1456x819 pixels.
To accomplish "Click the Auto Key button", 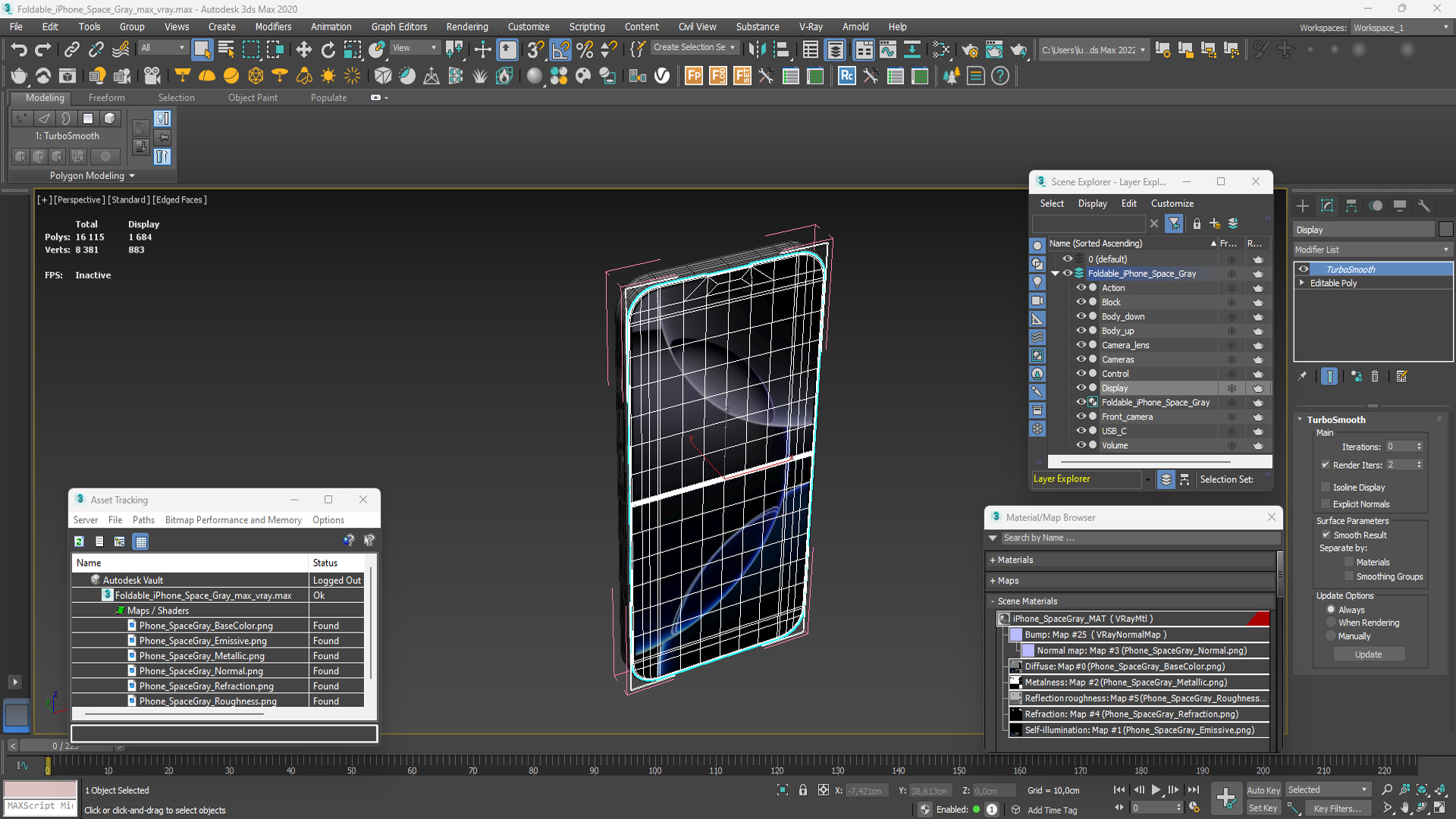I will click(1263, 790).
